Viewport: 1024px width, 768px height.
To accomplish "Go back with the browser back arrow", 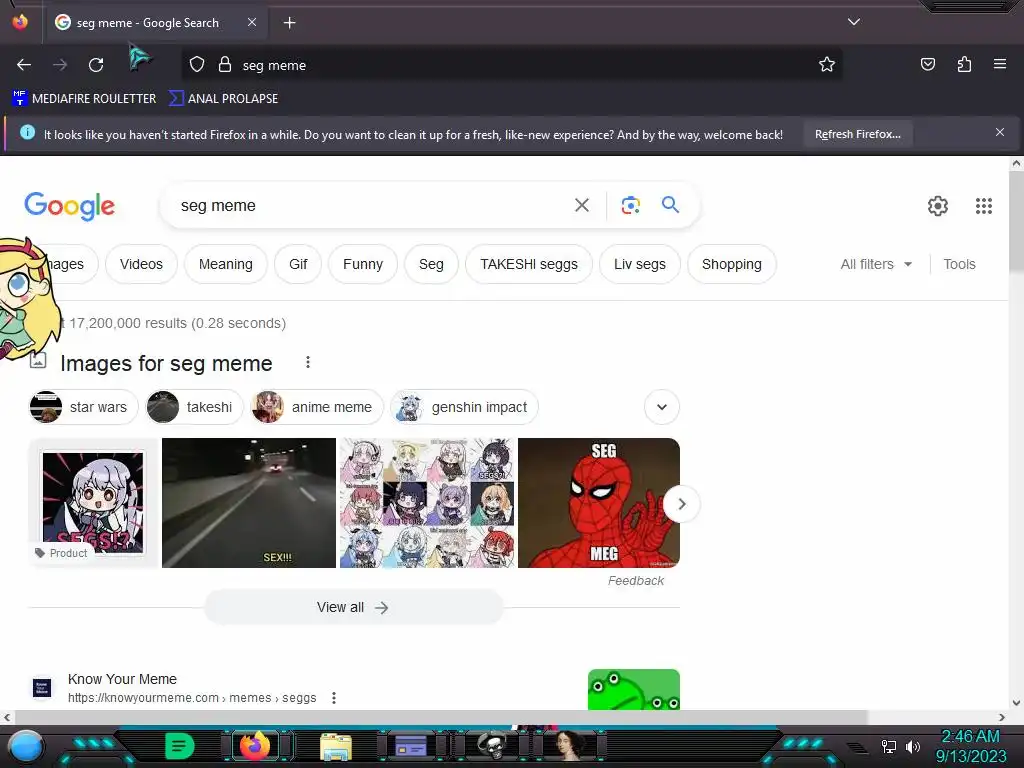I will click(24, 65).
